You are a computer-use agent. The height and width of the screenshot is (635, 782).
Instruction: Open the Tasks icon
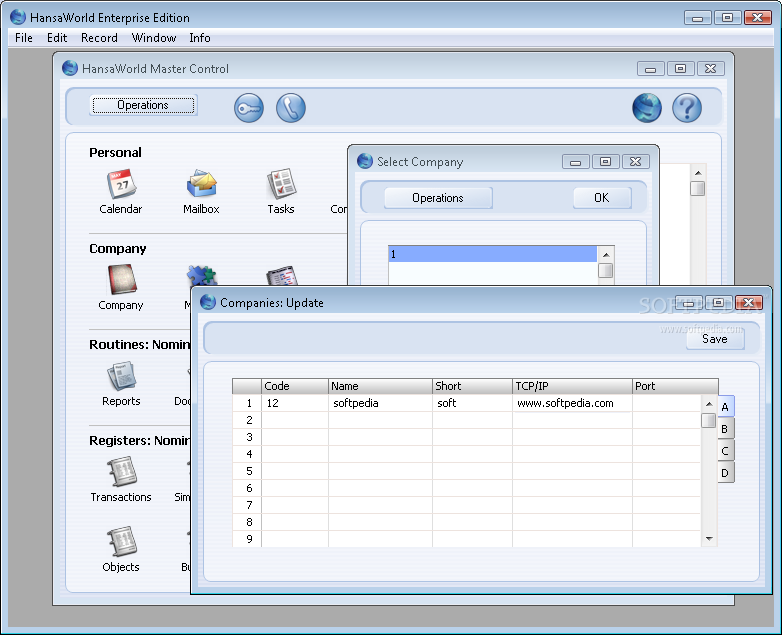pyautogui.click(x=281, y=185)
